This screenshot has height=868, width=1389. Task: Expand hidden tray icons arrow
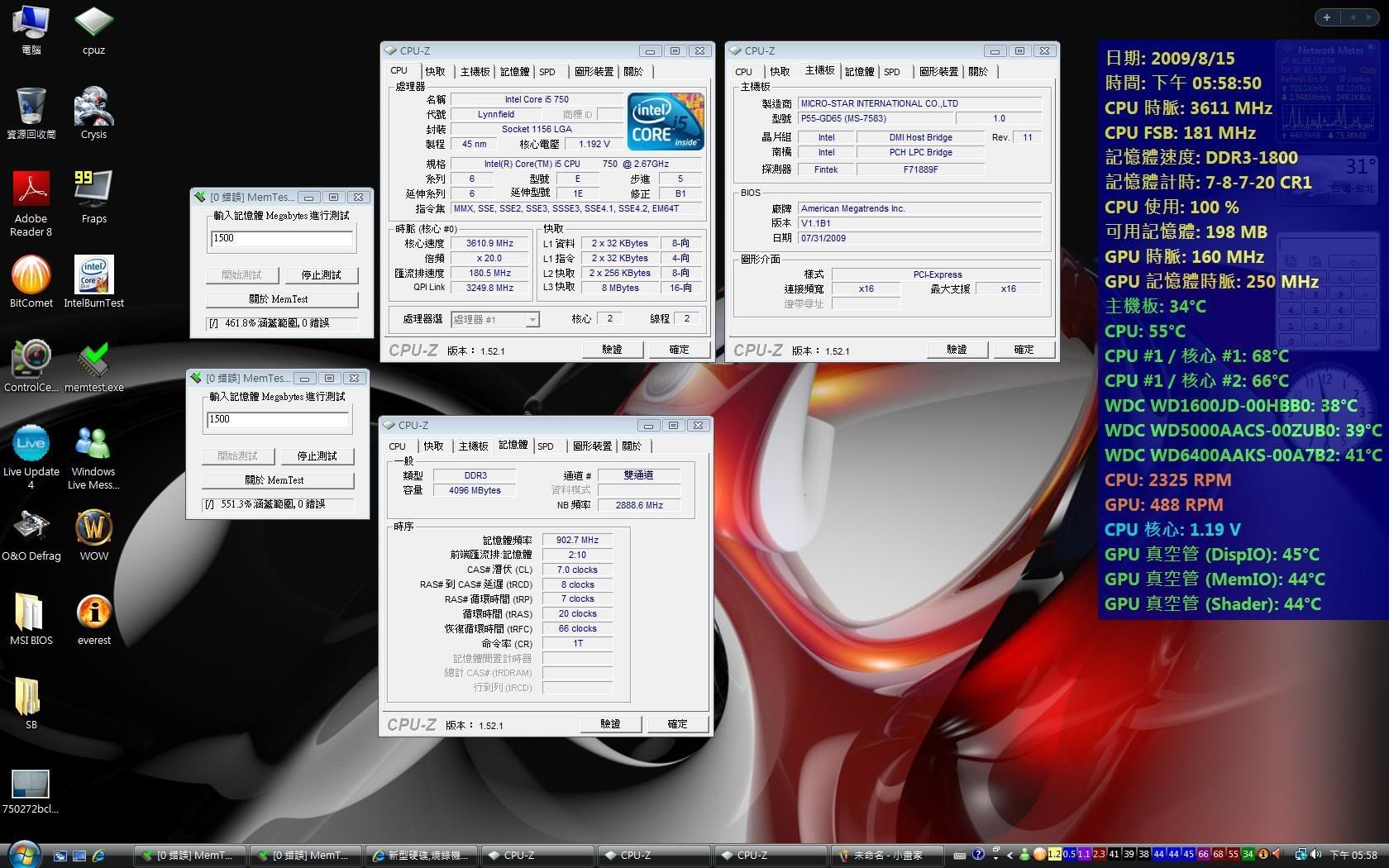click(x=1010, y=855)
